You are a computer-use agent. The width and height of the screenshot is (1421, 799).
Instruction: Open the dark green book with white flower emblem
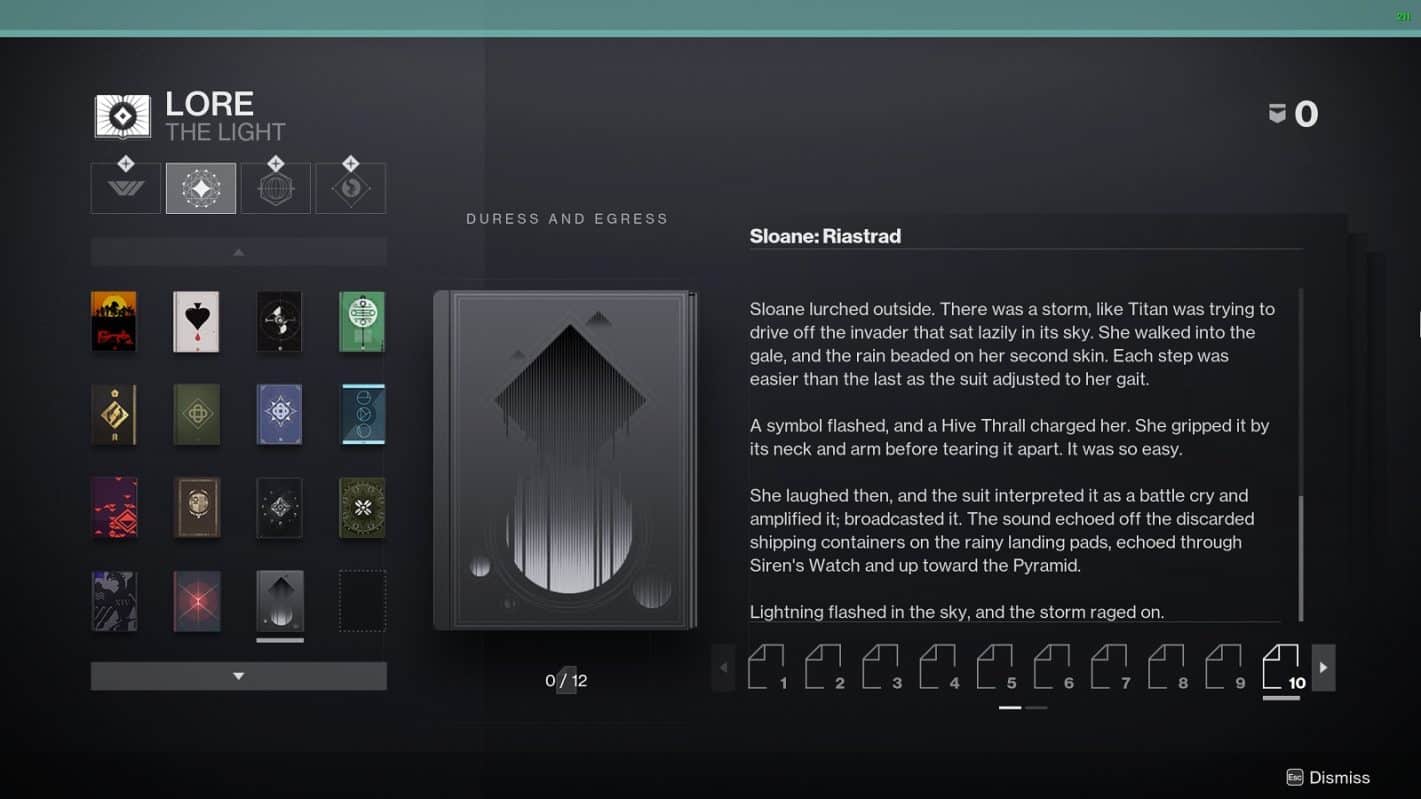[x=362, y=508]
